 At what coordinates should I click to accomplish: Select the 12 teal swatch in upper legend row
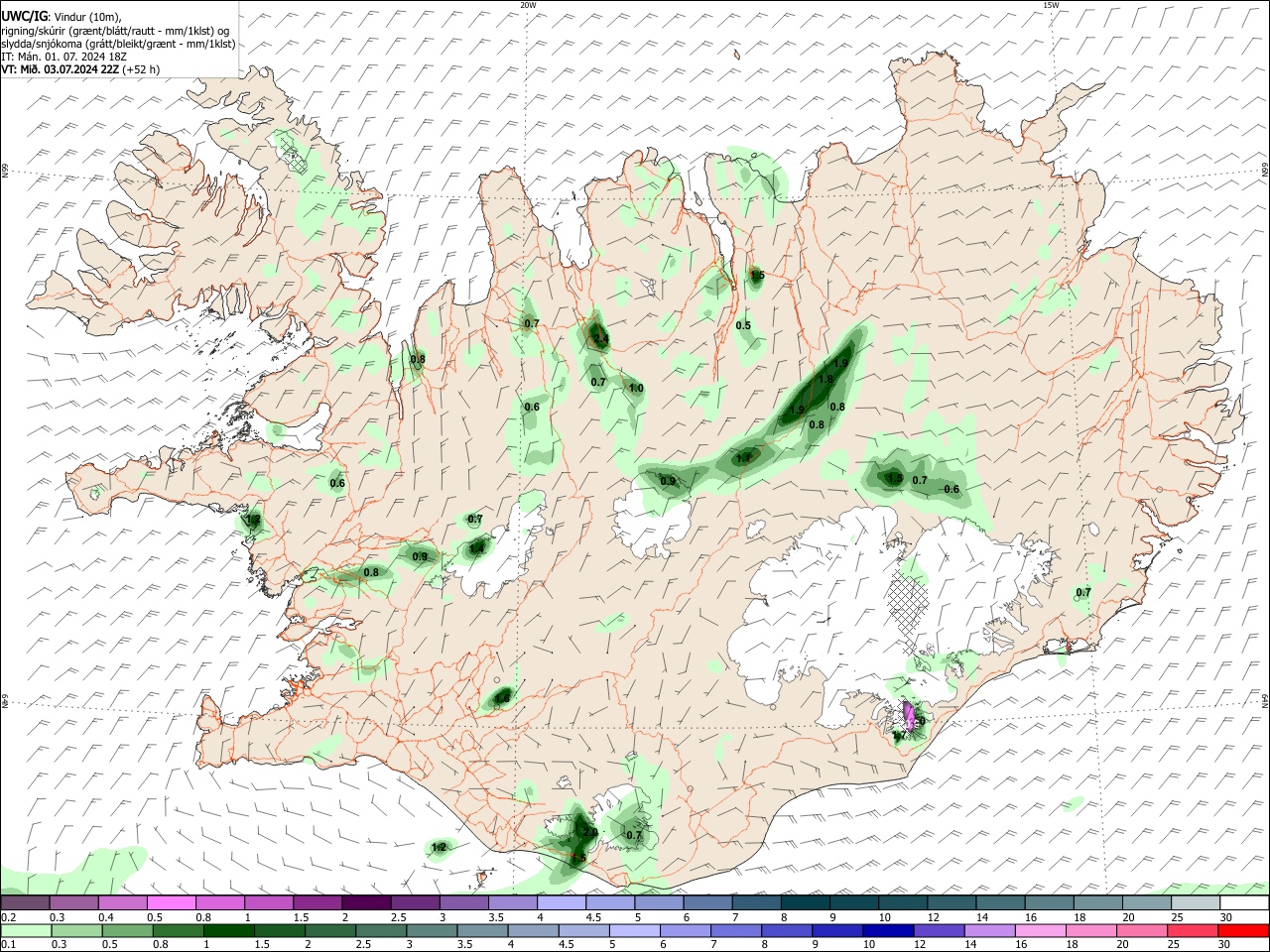[x=952, y=903]
